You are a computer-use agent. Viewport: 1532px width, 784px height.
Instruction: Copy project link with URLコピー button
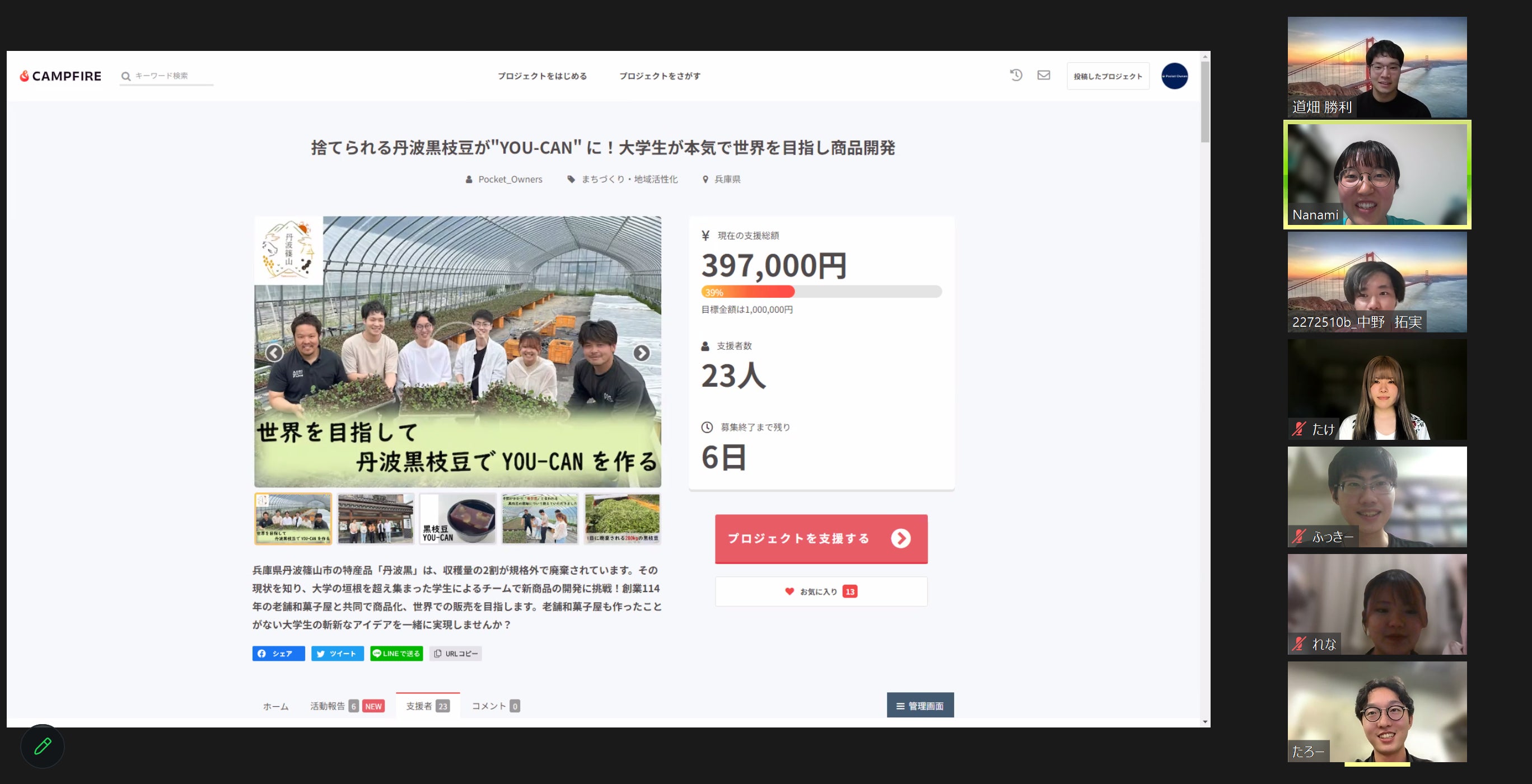456,653
